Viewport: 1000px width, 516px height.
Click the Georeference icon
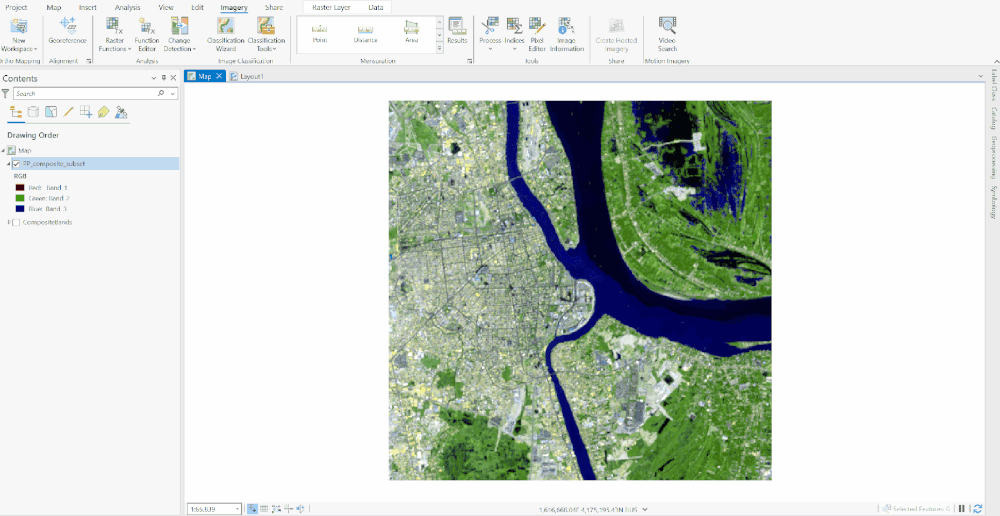point(67,31)
